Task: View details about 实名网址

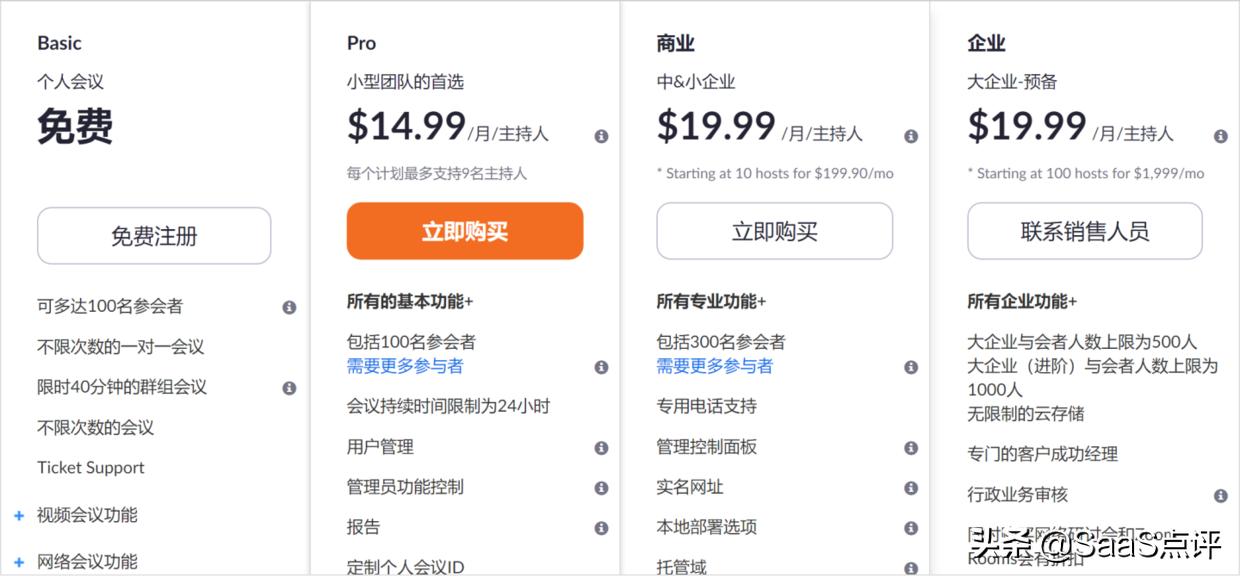Action: [x=910, y=487]
